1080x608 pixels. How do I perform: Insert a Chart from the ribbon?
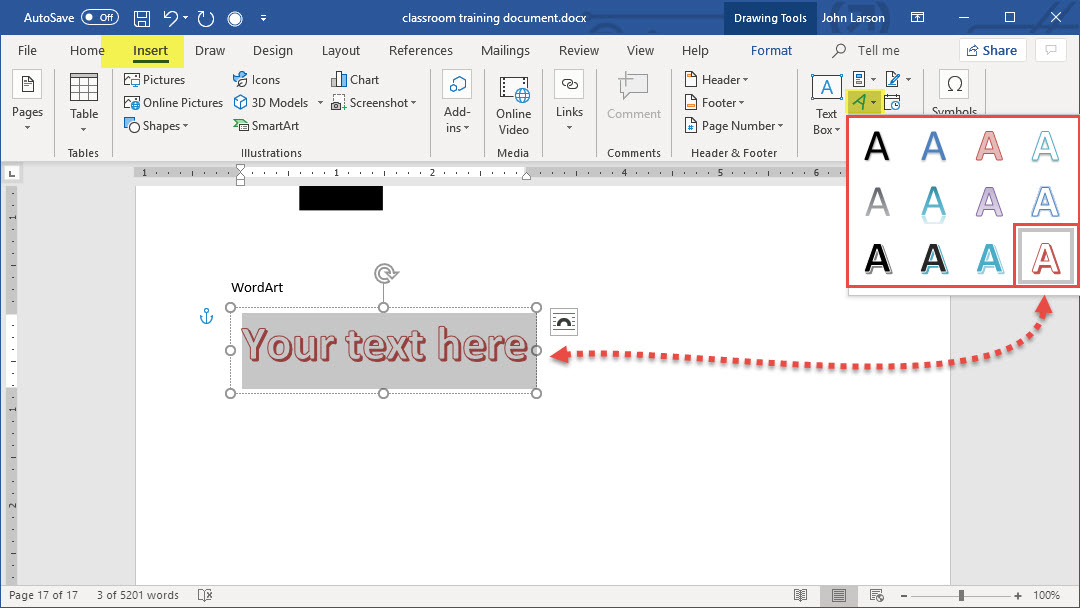point(355,80)
